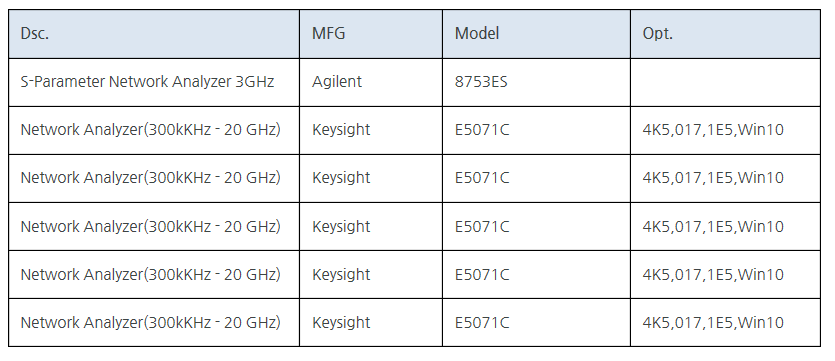Select the Agilent manufacturer cell

pos(371,82)
